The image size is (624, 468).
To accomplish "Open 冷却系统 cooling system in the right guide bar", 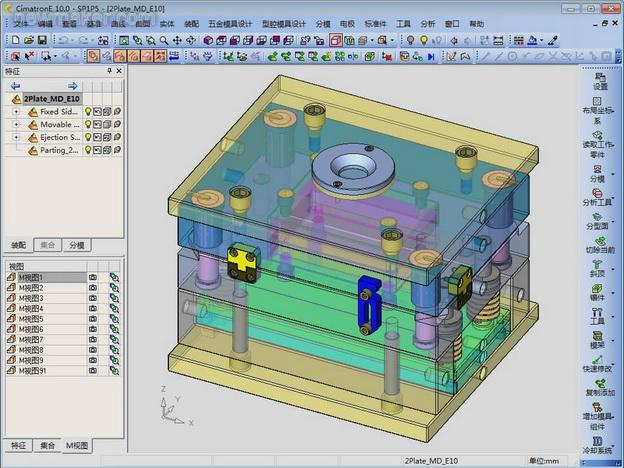I will [597, 446].
